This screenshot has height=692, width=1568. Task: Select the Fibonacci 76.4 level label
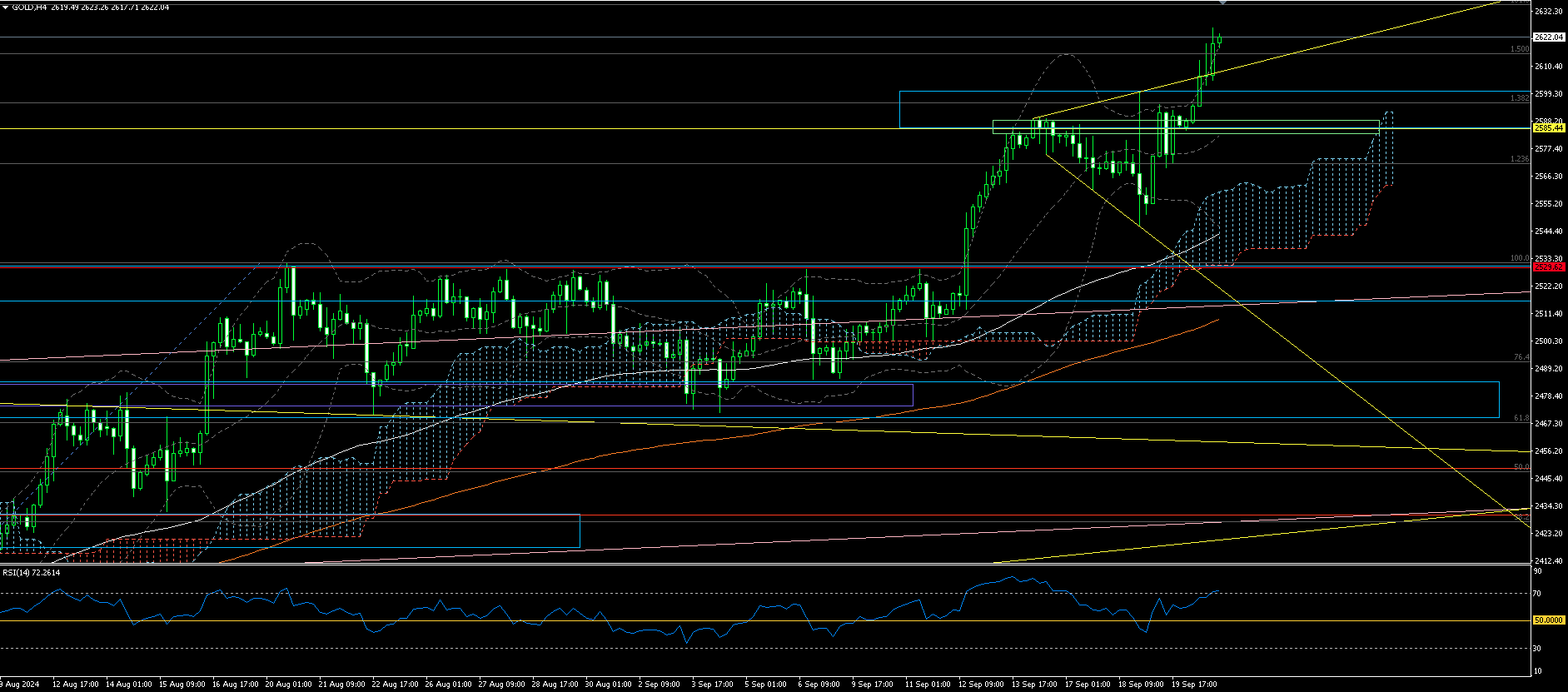pos(1521,357)
